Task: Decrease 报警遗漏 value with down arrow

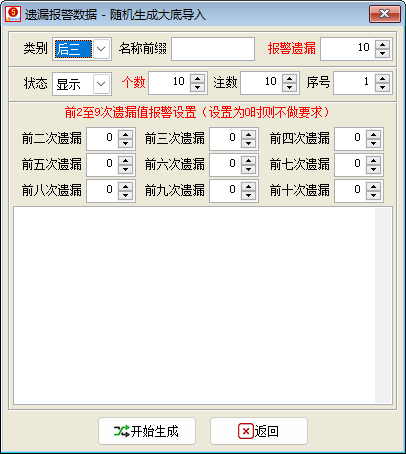Action: click(x=382, y=53)
